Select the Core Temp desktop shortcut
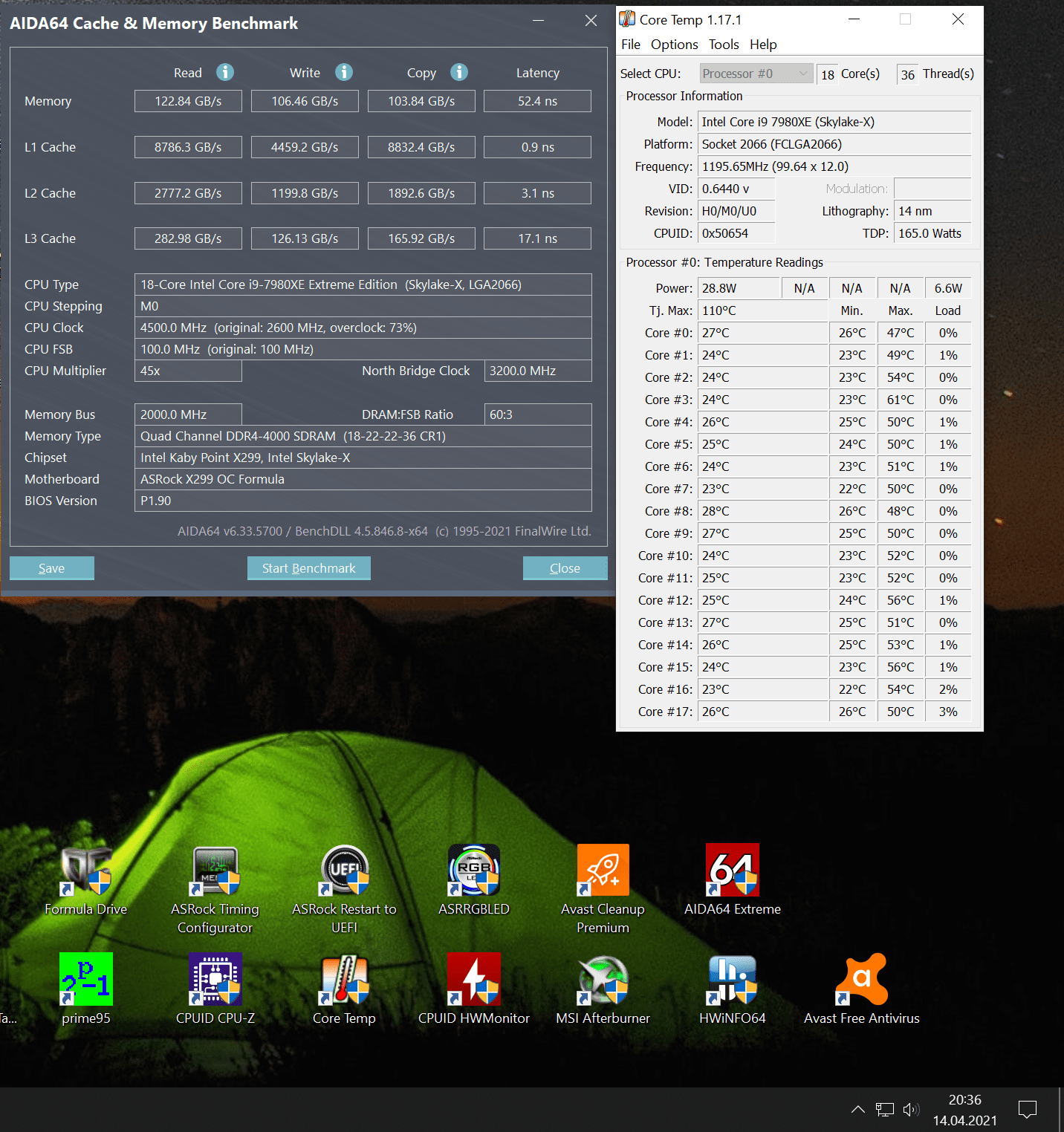This screenshot has height=1132, width=1064. pos(345,989)
